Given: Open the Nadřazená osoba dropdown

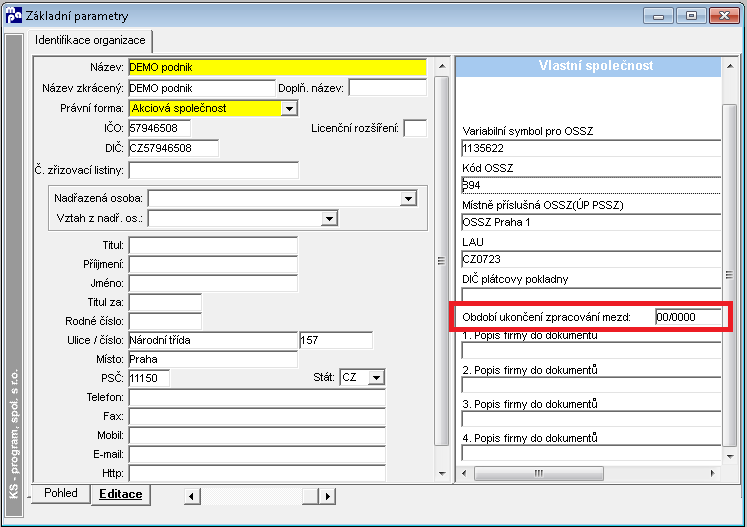Looking at the screenshot, I should (x=408, y=198).
